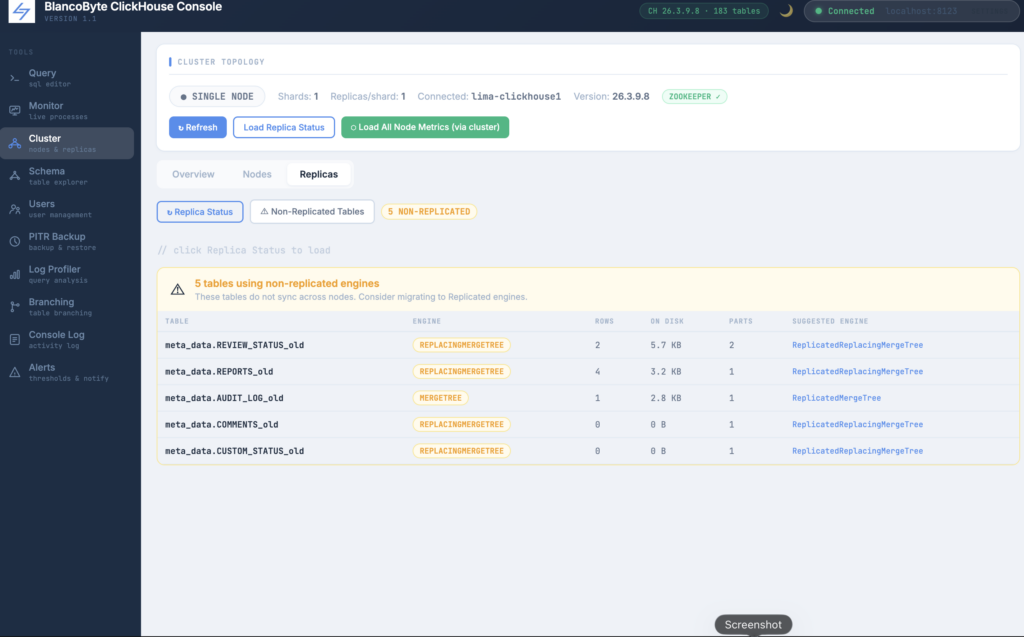This screenshot has width=1024, height=637.
Task: Click REPLACINGMERGETREE badge for REPORTS_old
Action: 462,372
